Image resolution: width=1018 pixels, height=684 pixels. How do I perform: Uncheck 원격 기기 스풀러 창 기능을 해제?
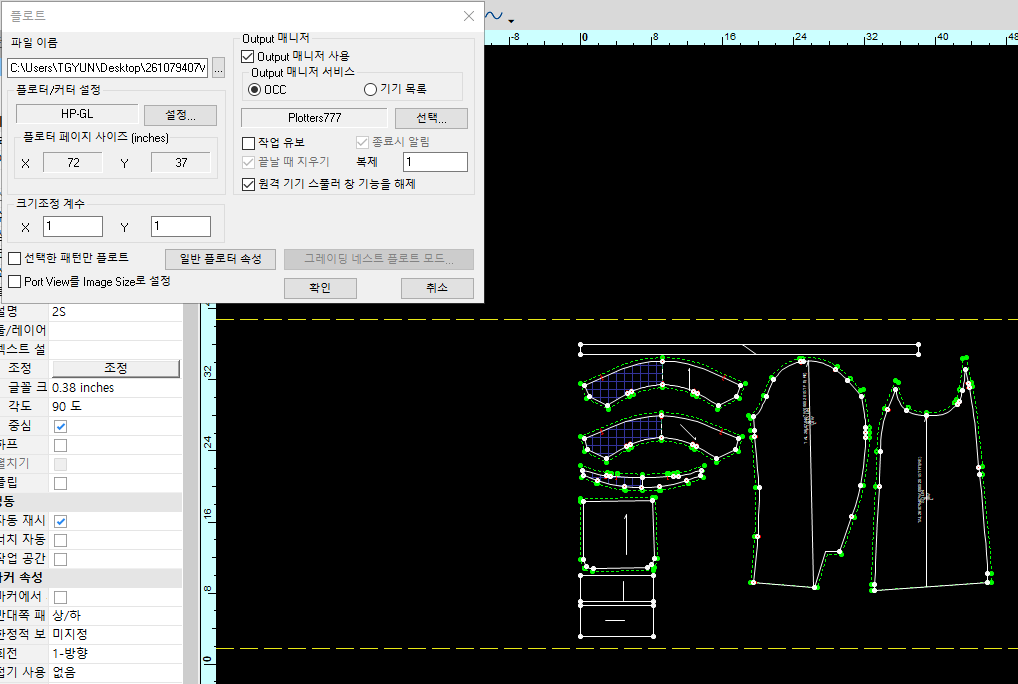click(249, 184)
